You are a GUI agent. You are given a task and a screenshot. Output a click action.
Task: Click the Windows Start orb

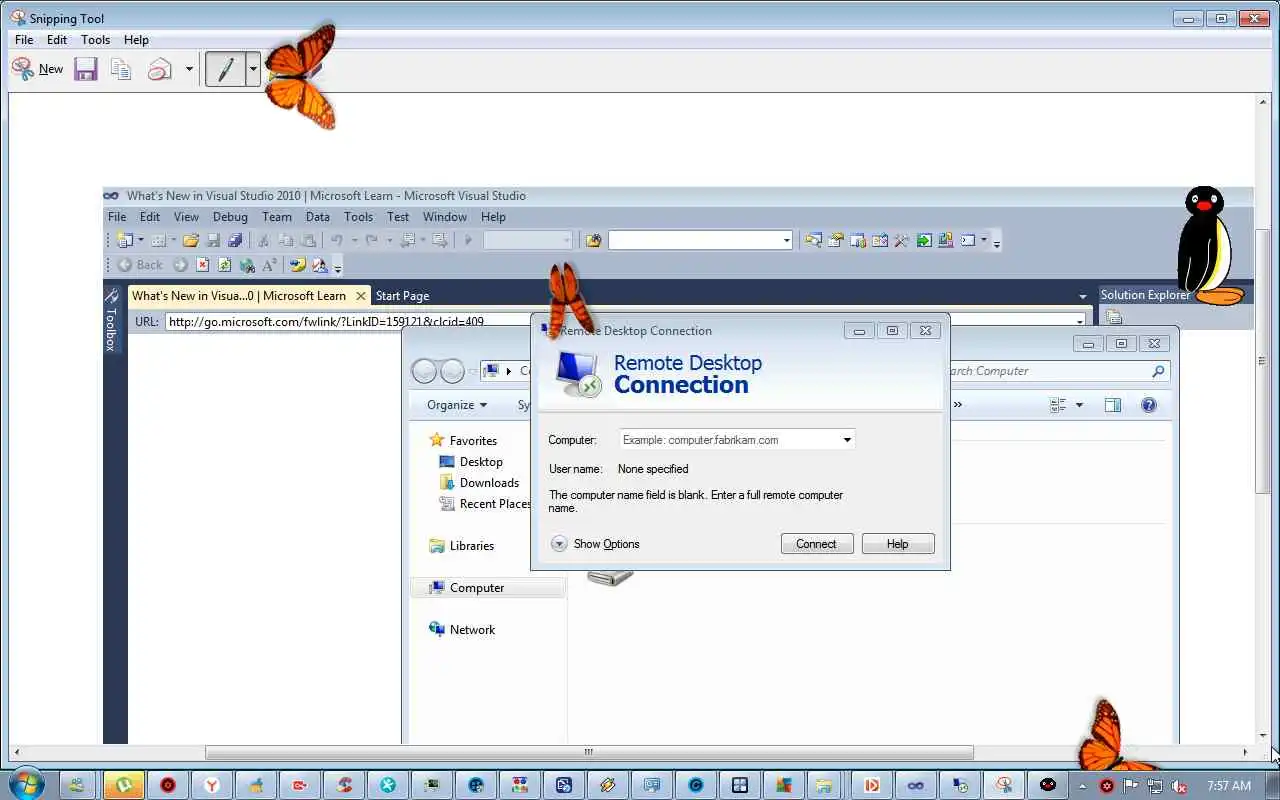(25, 785)
